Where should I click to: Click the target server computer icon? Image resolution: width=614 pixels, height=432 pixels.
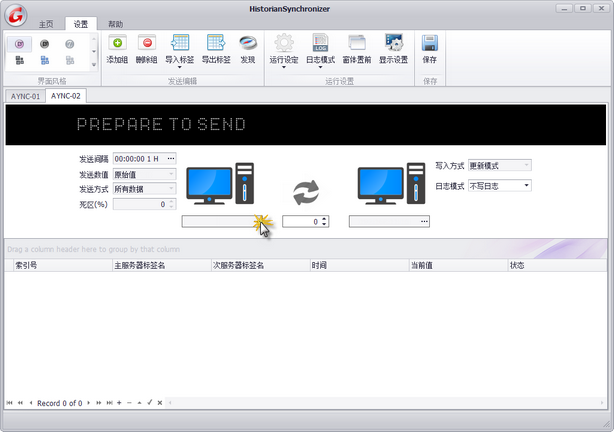391,184
